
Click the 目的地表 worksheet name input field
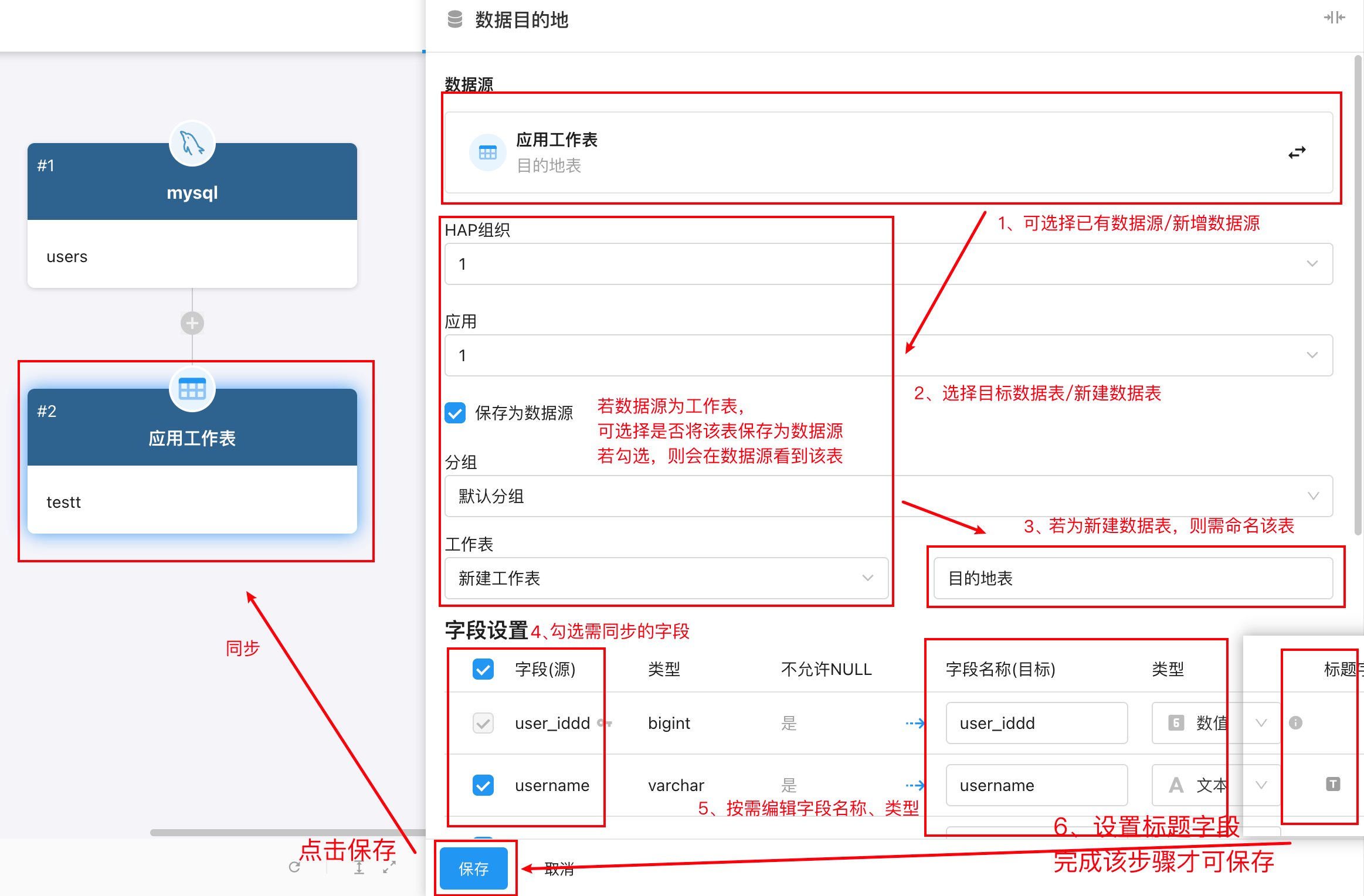(x=1133, y=578)
